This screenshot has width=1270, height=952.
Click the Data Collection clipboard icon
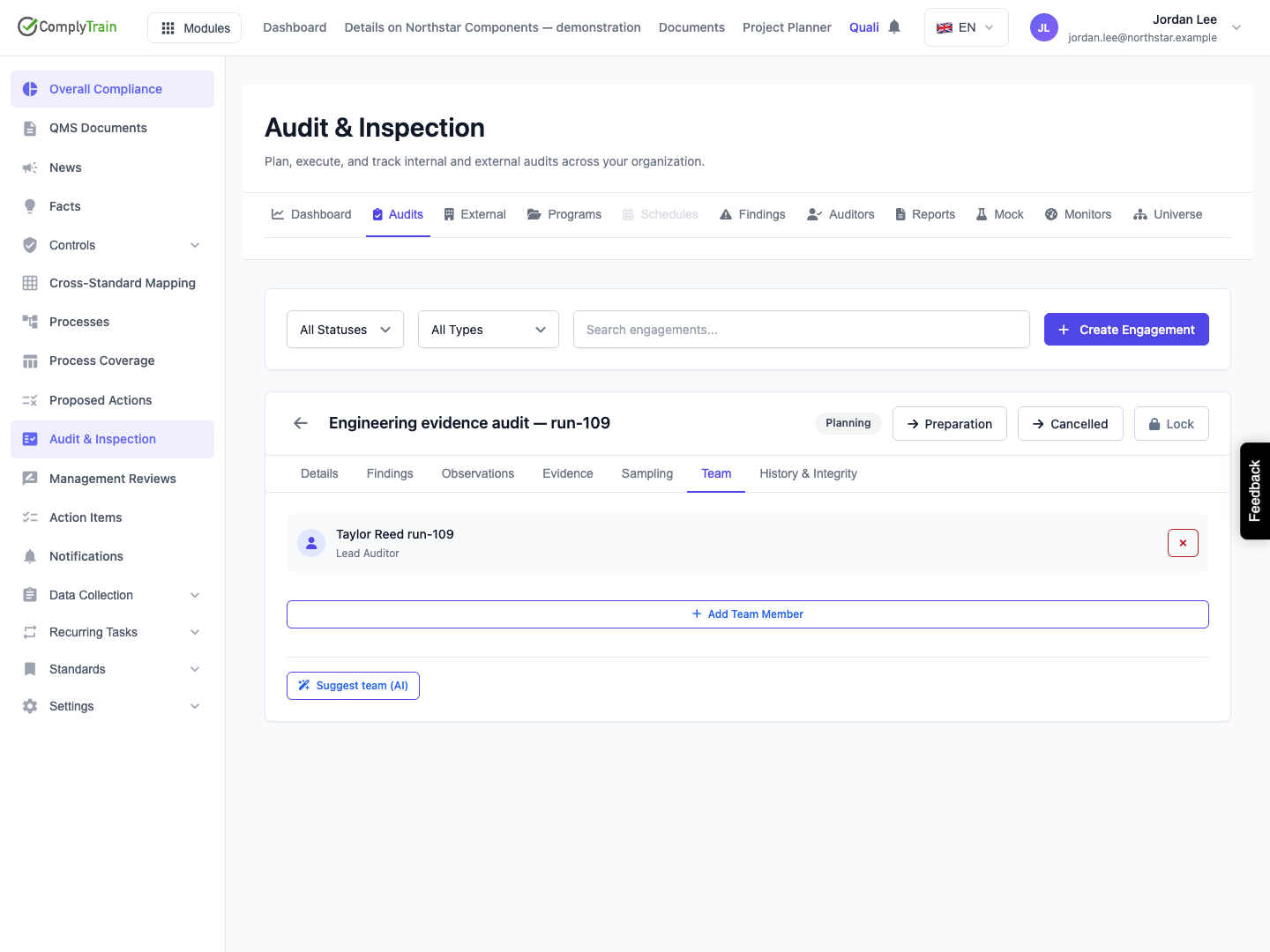[30, 595]
